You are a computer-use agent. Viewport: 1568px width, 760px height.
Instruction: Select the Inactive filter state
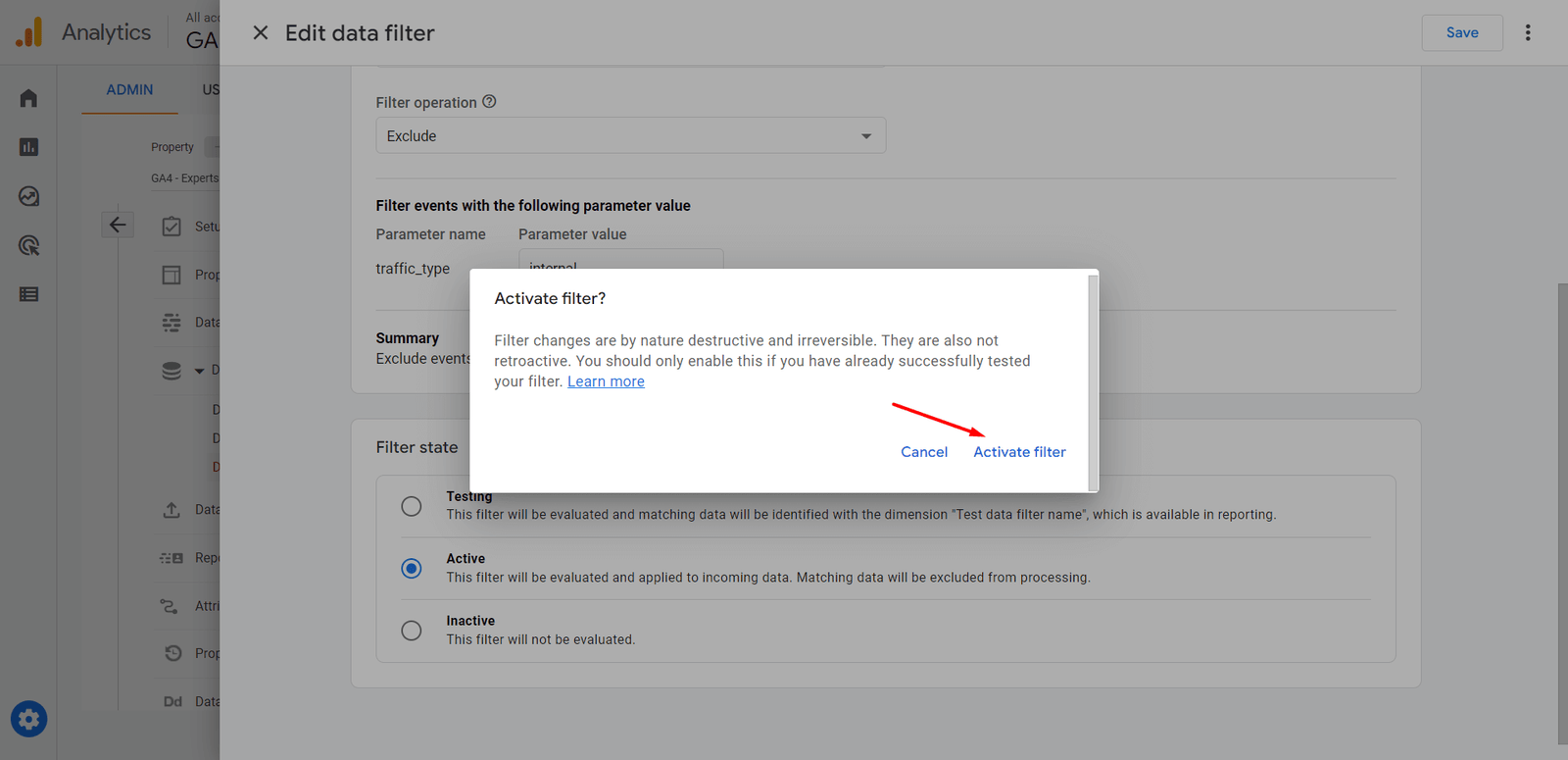tap(412, 631)
